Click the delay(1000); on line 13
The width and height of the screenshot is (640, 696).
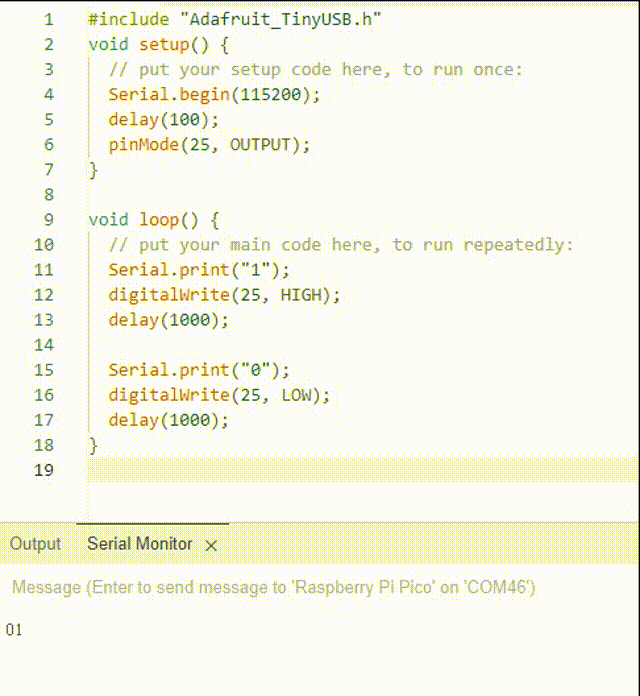169,320
